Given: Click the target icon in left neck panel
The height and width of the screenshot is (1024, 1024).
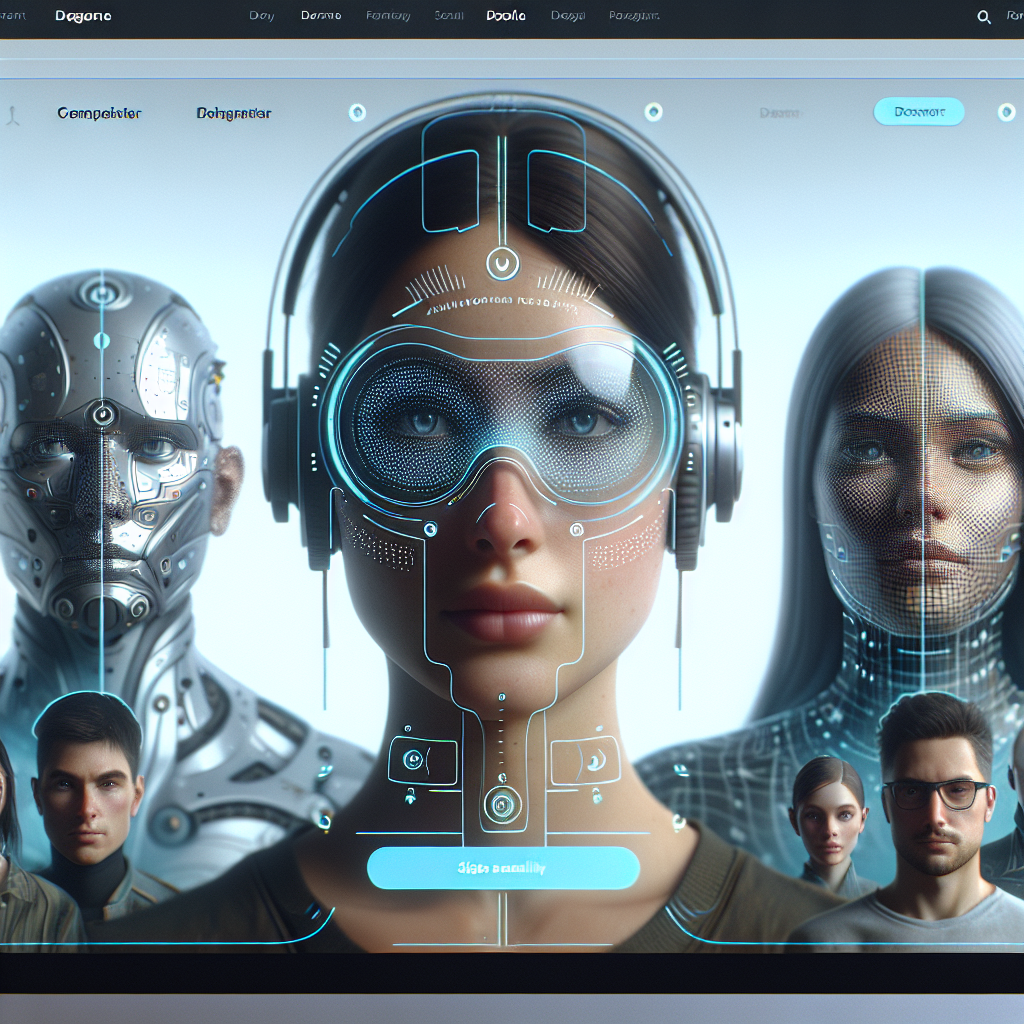Looking at the screenshot, I should [412, 760].
